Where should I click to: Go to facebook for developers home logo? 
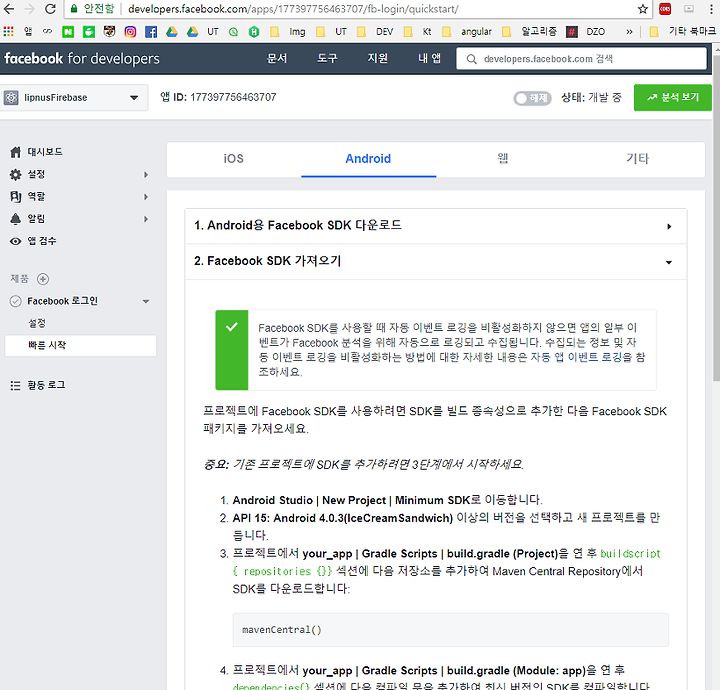pyautogui.click(x=82, y=59)
